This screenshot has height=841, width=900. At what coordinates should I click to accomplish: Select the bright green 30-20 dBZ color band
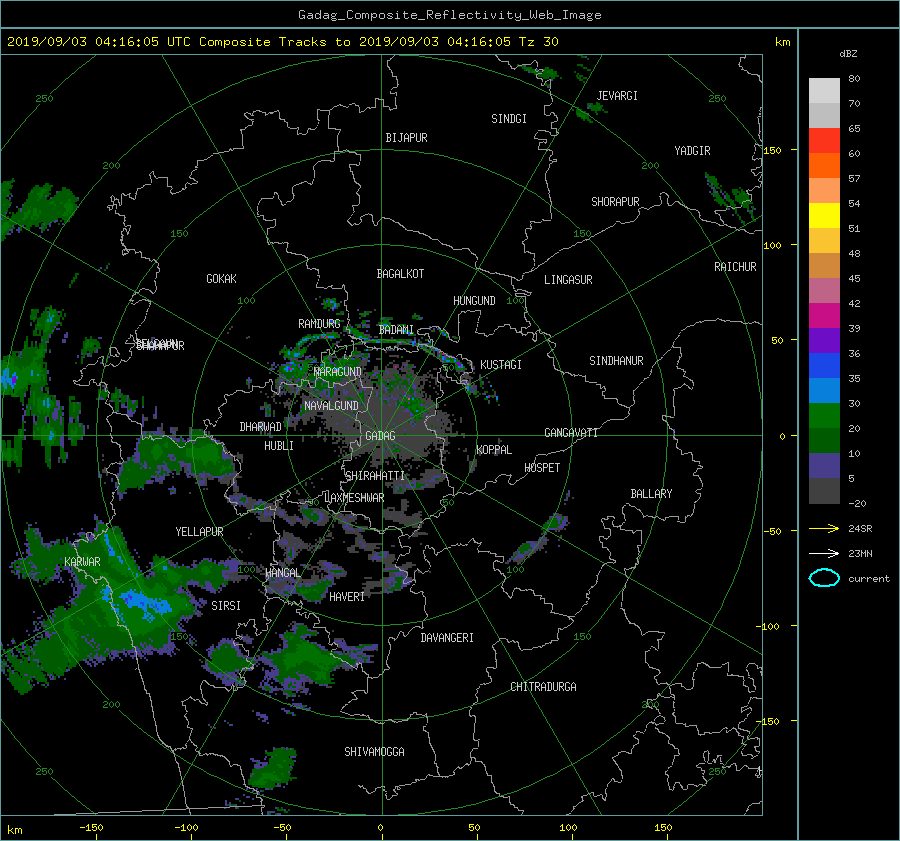(x=824, y=415)
